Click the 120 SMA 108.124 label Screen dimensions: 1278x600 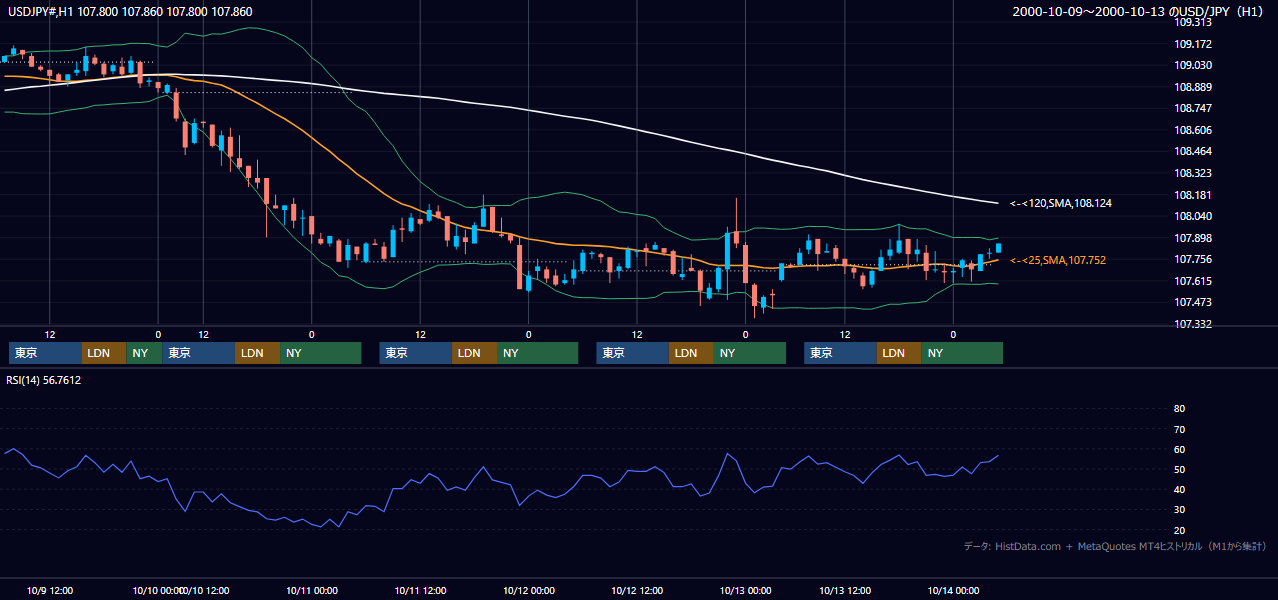point(1061,203)
